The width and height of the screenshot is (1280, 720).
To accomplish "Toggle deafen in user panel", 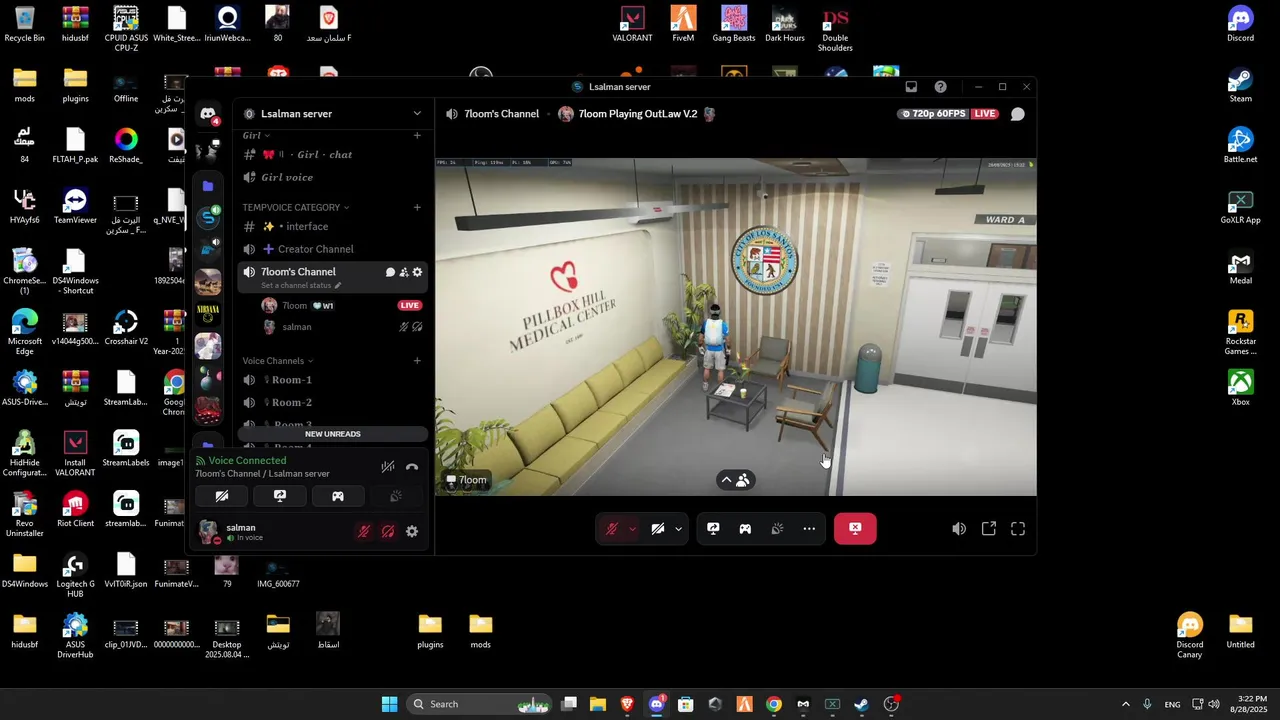I will pos(388,532).
